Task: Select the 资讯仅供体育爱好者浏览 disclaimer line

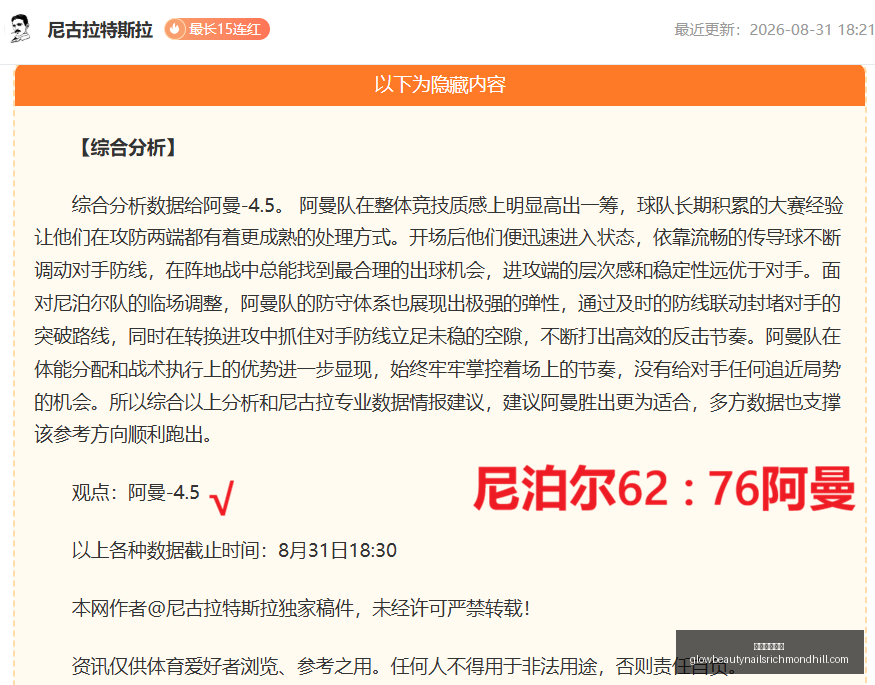Action: (404, 666)
